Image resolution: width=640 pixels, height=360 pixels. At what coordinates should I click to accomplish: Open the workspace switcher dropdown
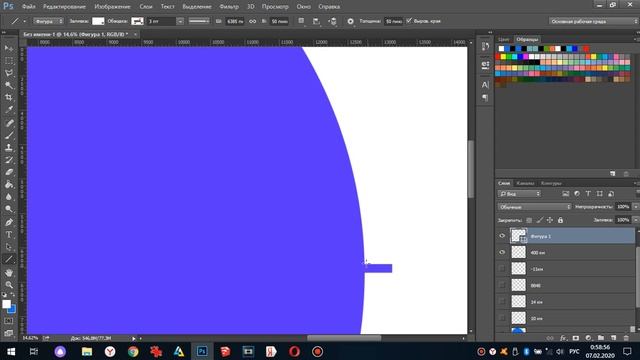click(593, 21)
